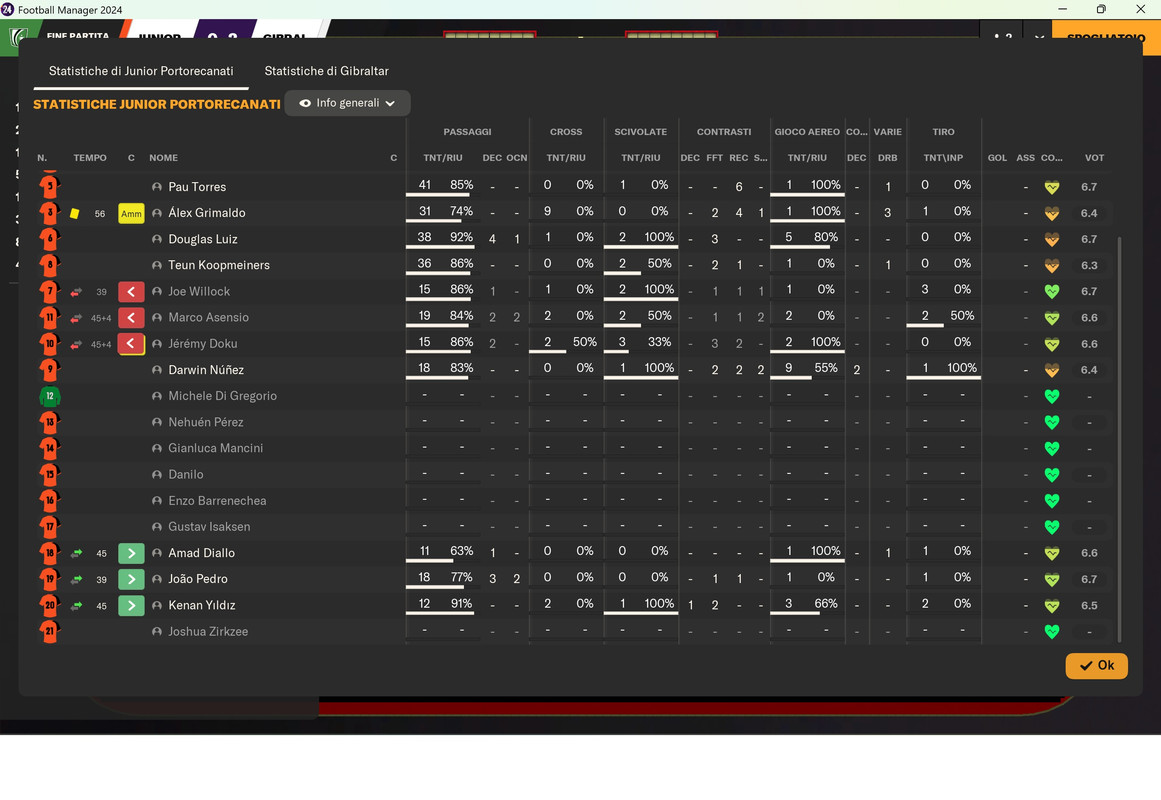Click the profile icon beside Gianluca Mancini
1161x800 pixels.
pyautogui.click(x=156, y=448)
